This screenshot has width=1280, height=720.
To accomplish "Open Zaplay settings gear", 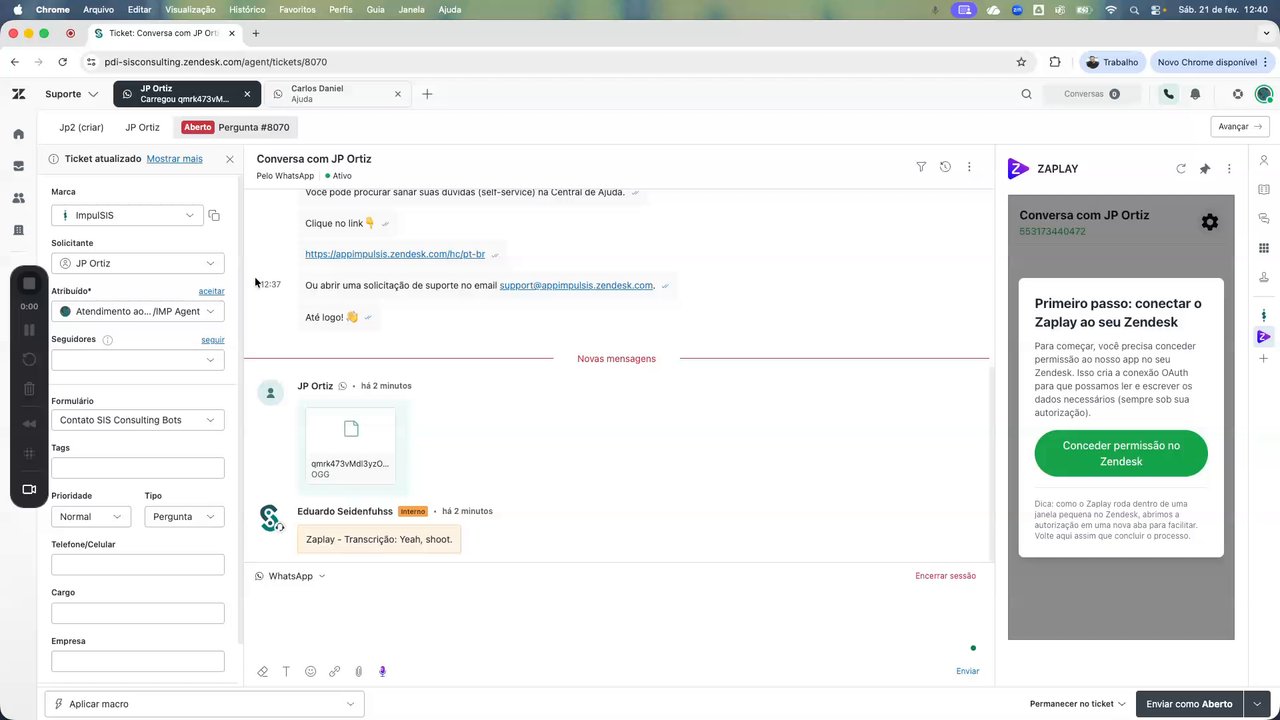I will tap(1210, 222).
